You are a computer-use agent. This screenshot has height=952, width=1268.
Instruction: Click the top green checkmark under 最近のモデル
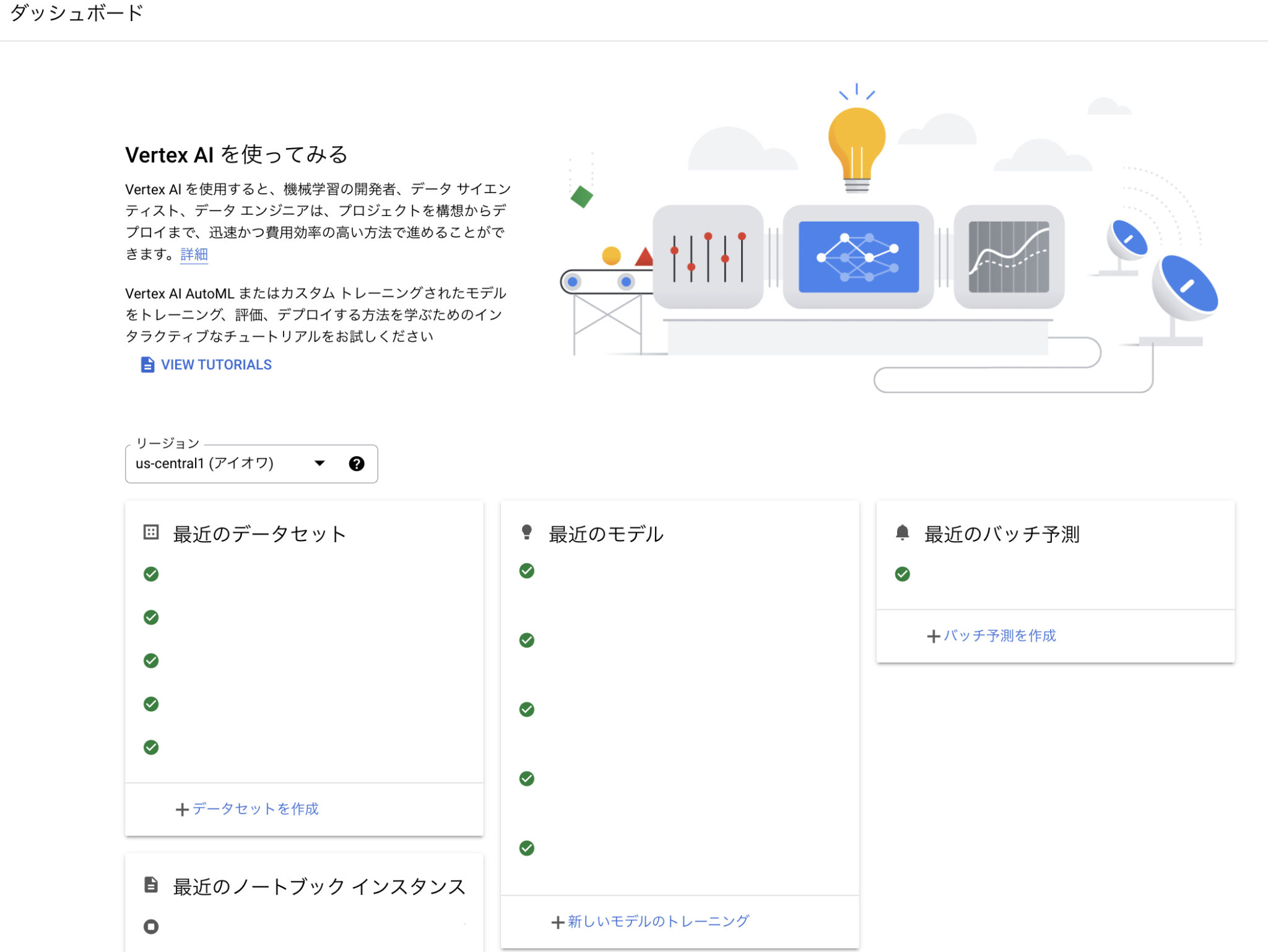[527, 571]
